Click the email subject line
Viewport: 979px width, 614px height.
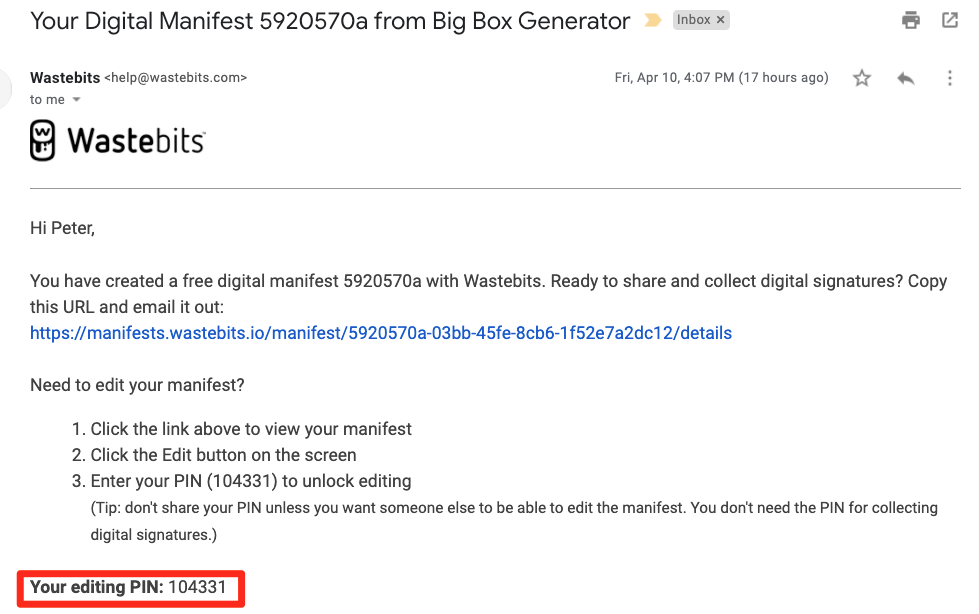point(330,21)
